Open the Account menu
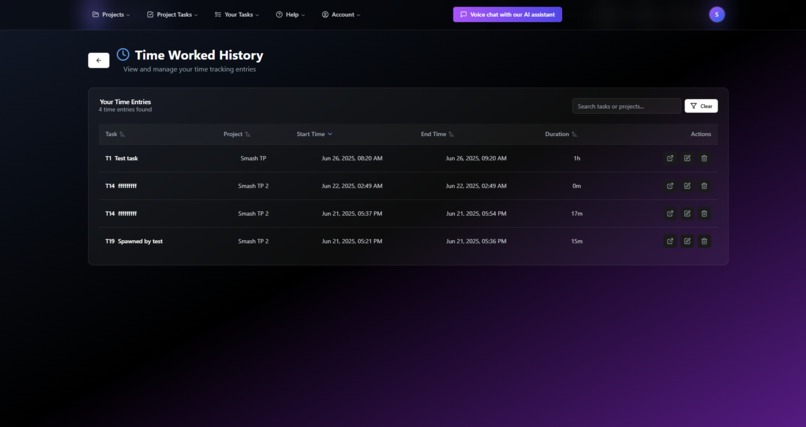This screenshot has width=806, height=427. pos(341,14)
